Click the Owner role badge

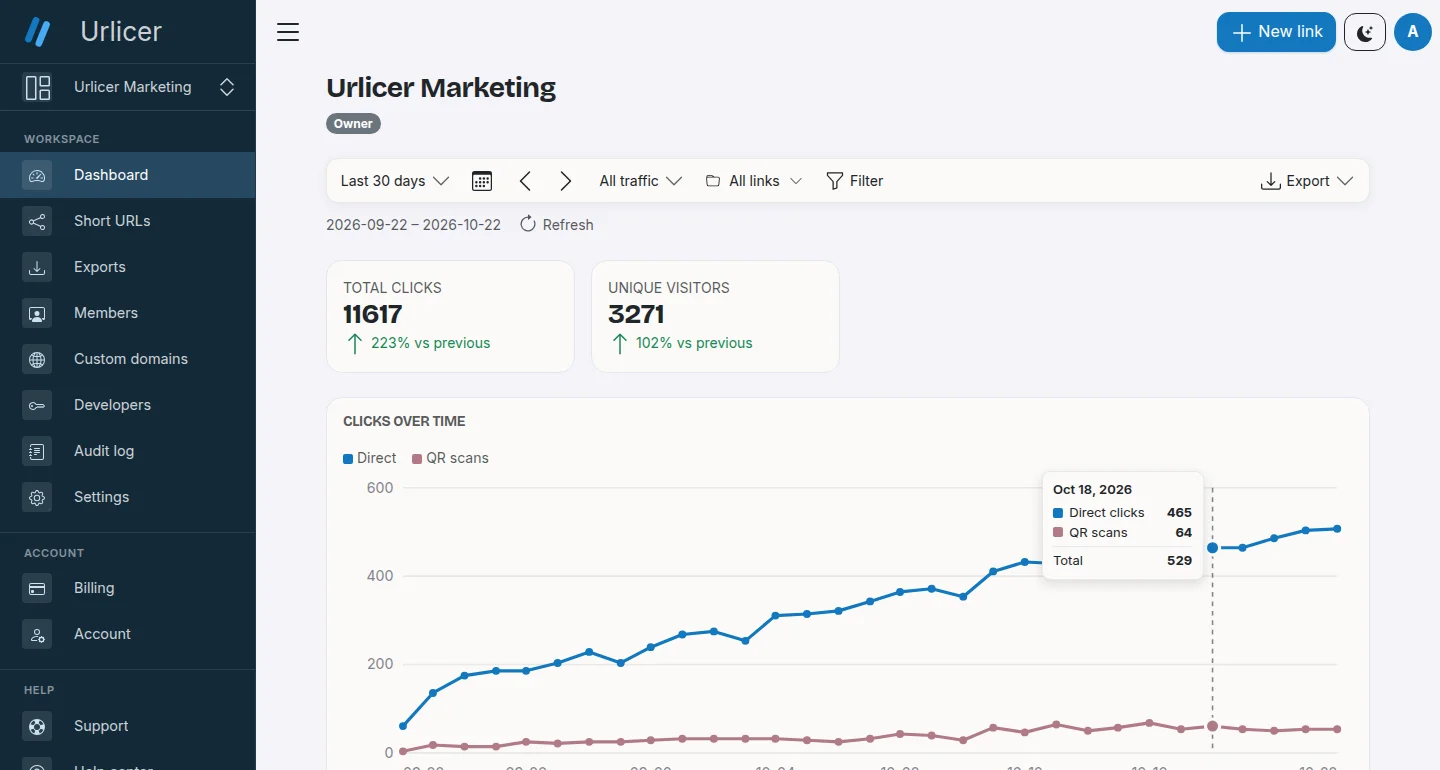pos(353,124)
